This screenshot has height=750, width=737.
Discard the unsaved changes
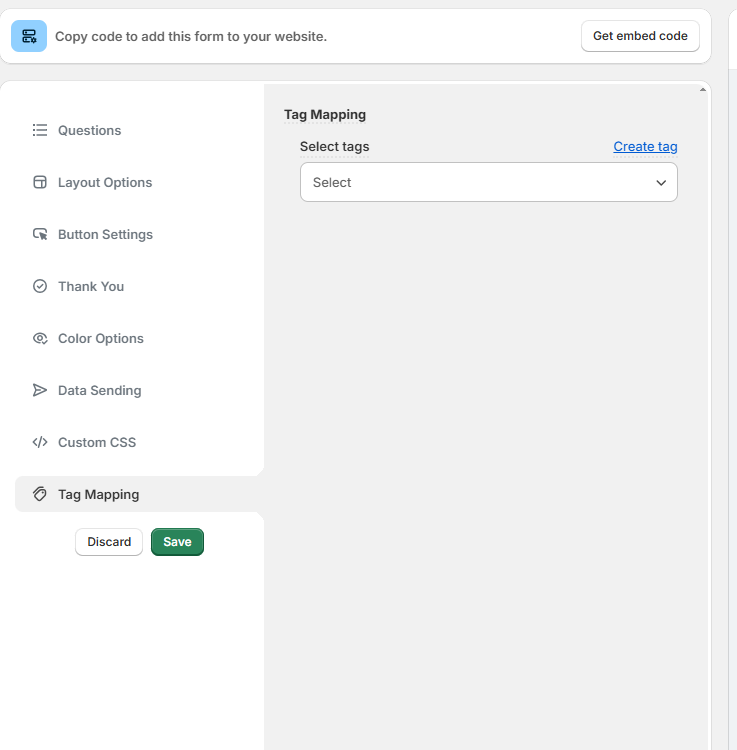click(x=109, y=542)
